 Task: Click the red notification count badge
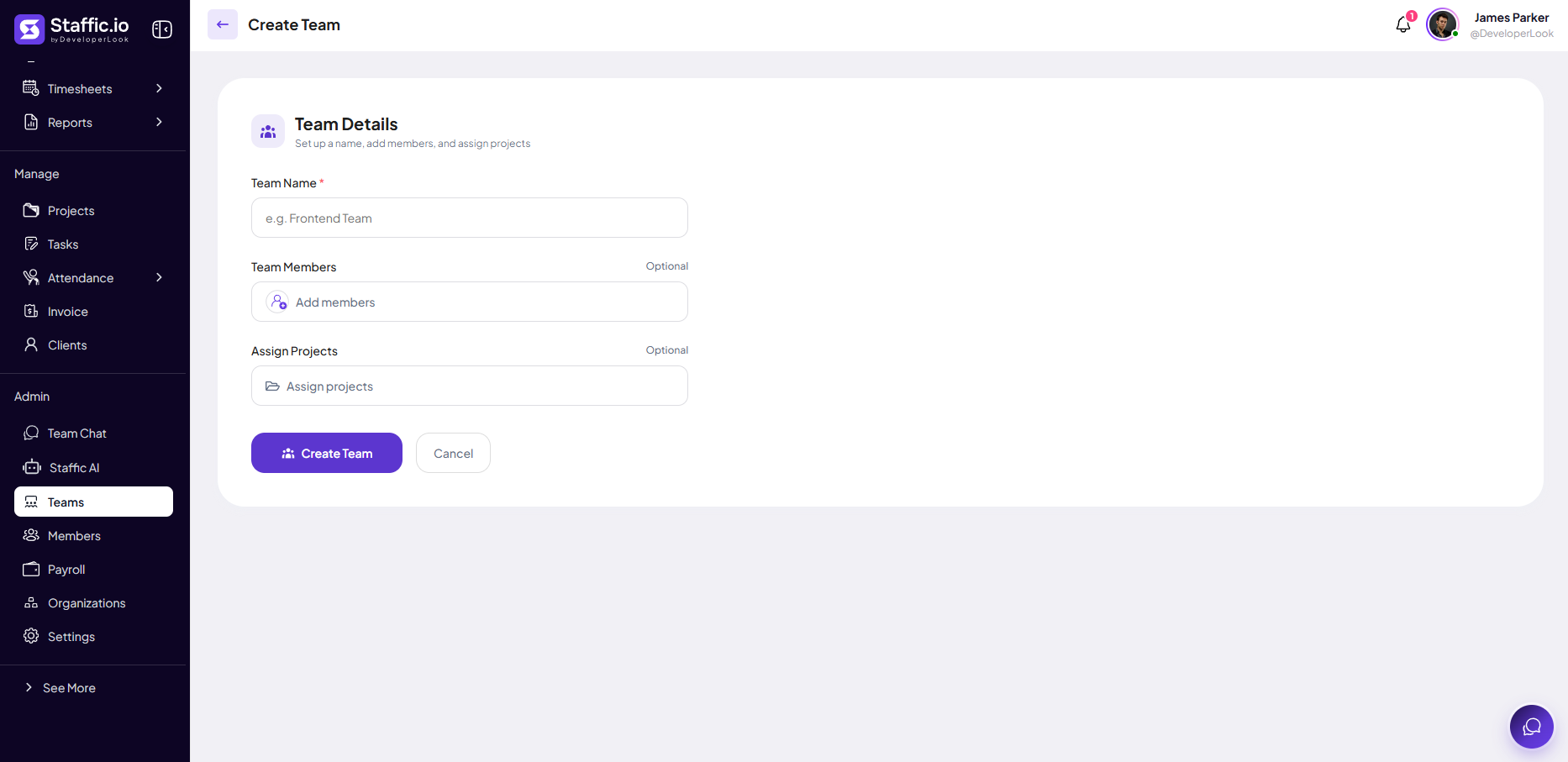1412,16
